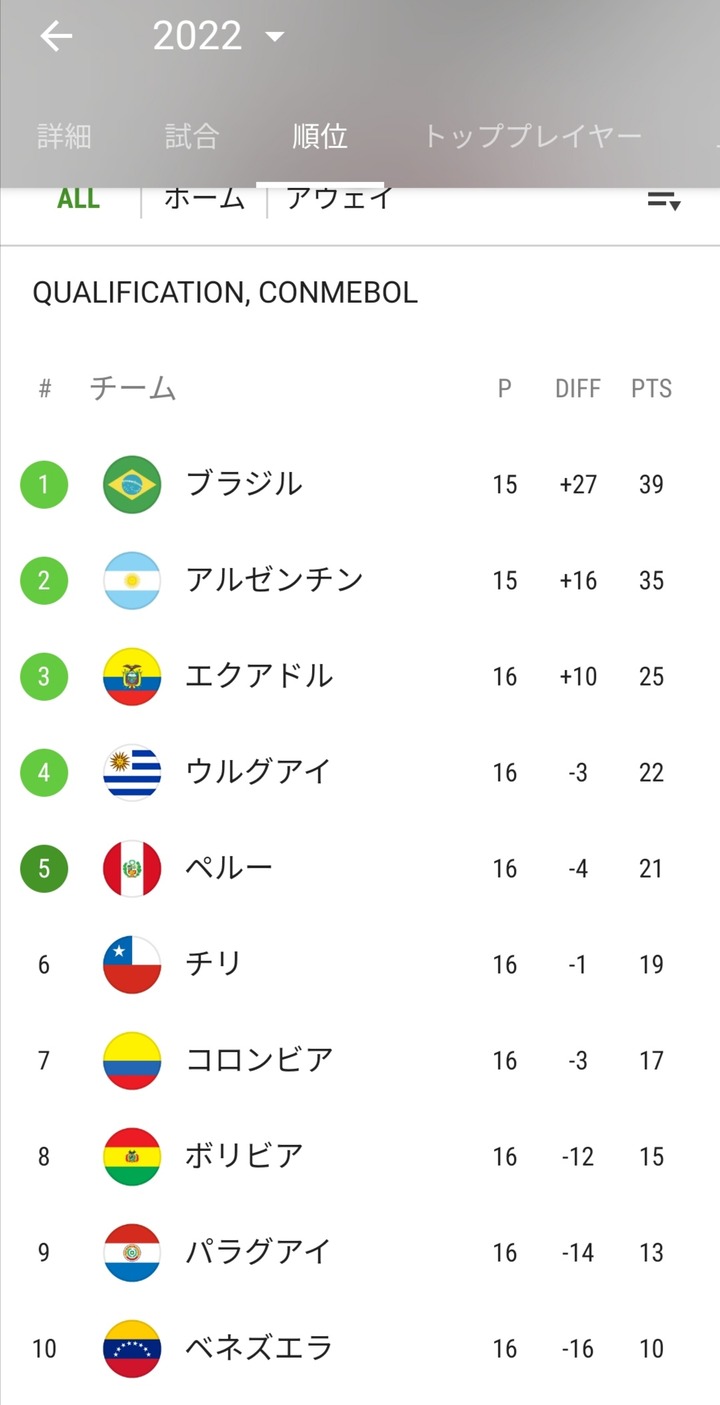720x1405 pixels.
Task: Tap the Peru flag icon
Action: click(x=132, y=869)
